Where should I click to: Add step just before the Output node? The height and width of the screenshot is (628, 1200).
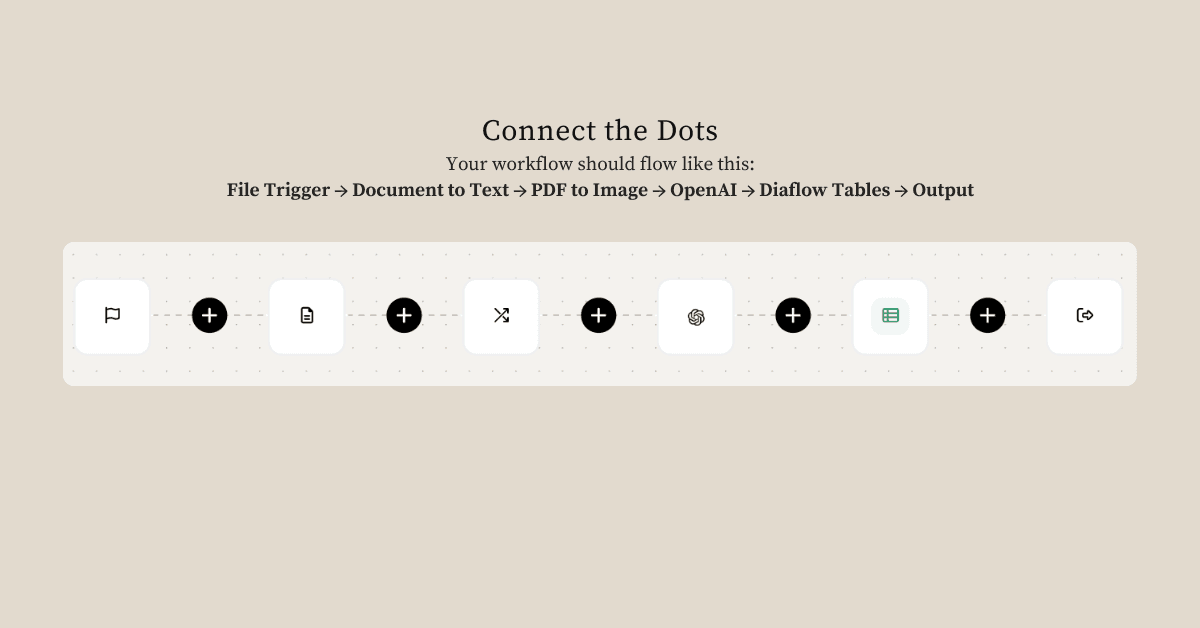(x=987, y=316)
